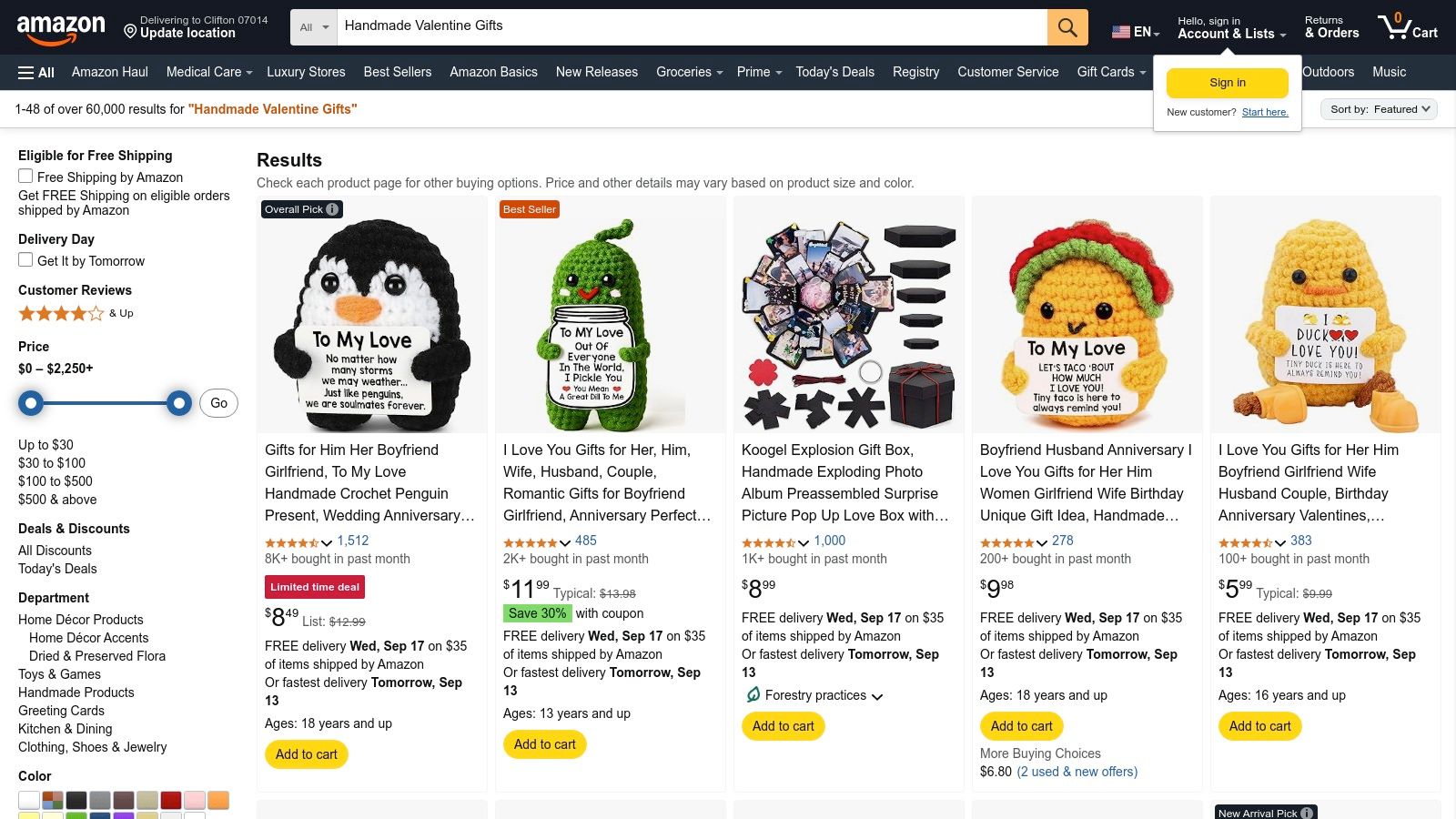
Task: Check the Get It by Tomorrow option
Action: [x=25, y=259]
